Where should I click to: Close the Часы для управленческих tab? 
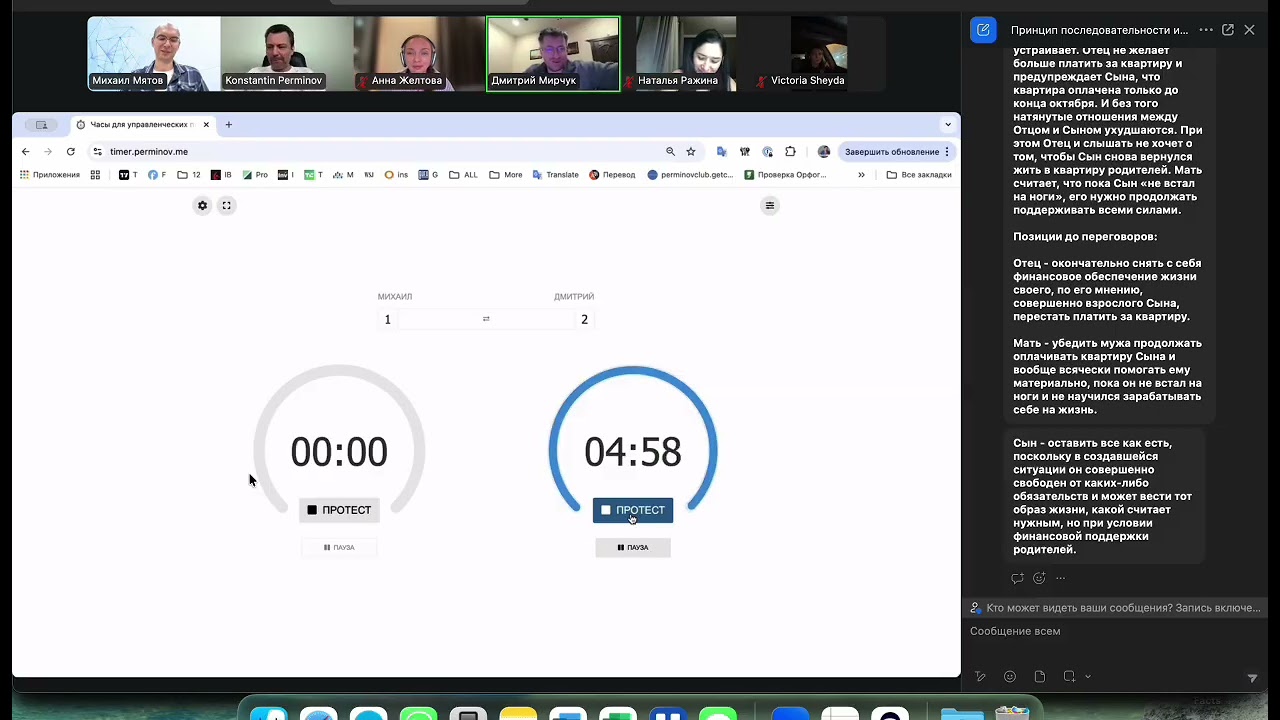click(207, 125)
